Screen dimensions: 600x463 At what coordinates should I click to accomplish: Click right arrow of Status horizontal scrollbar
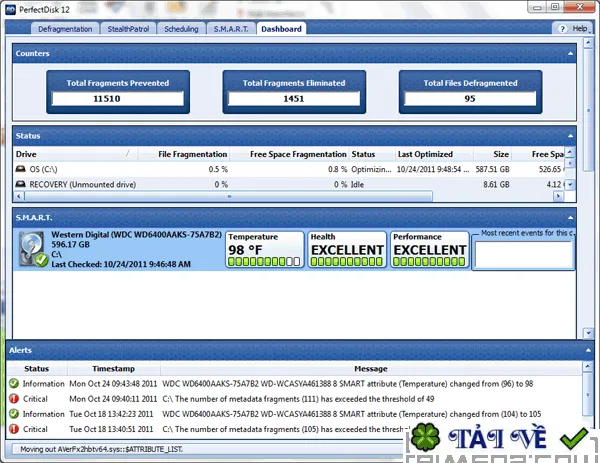click(558, 196)
